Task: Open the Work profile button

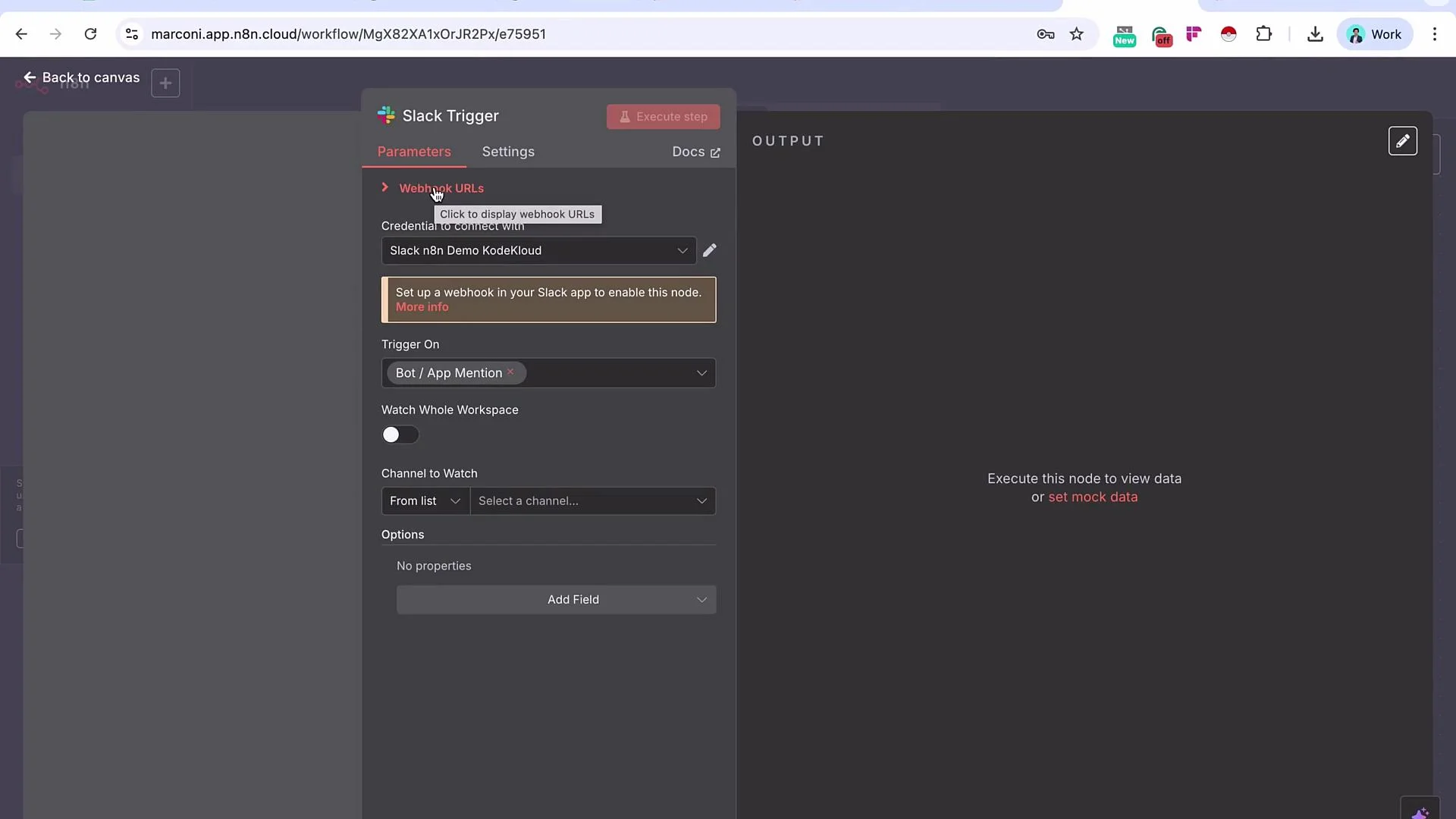Action: [1374, 34]
